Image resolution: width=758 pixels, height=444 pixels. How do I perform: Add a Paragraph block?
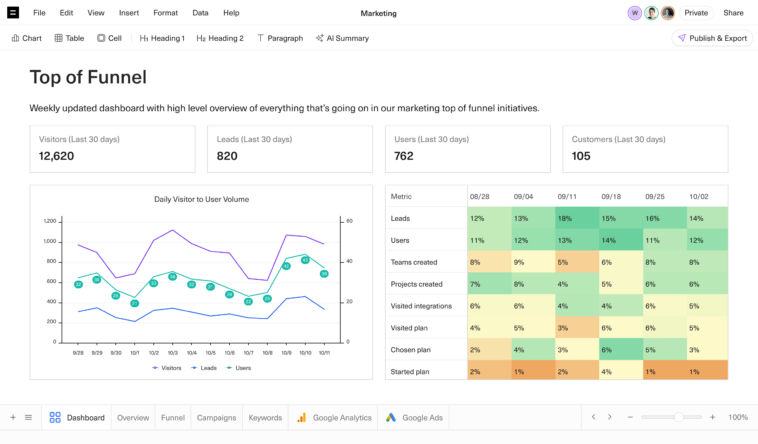(x=279, y=38)
